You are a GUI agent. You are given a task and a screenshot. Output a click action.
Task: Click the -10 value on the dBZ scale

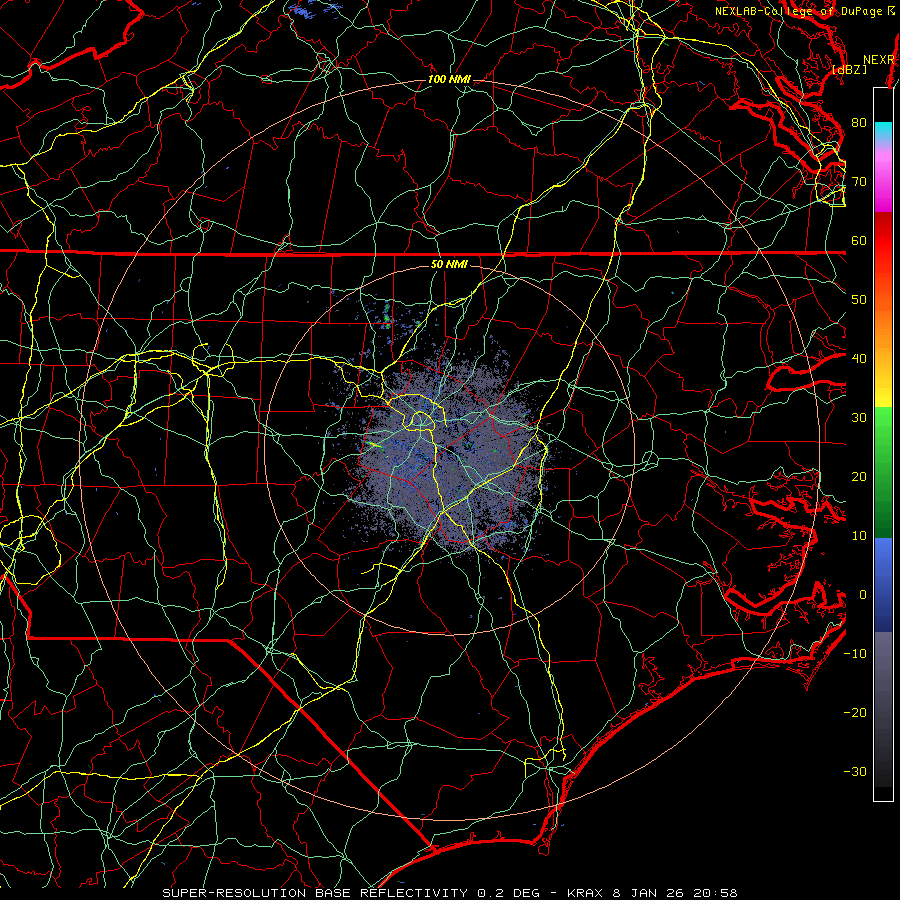pos(855,654)
